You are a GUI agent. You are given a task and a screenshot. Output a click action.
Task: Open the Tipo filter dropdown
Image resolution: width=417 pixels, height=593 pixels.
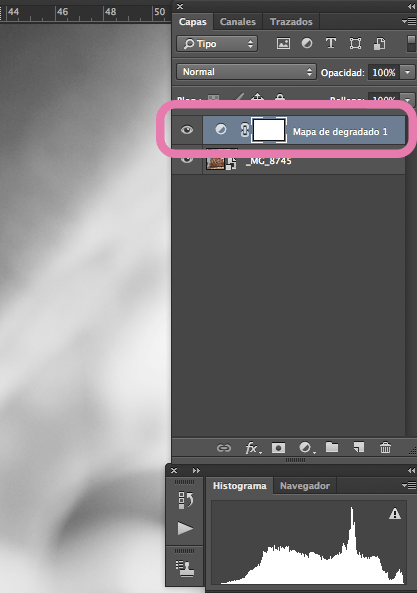[217, 44]
